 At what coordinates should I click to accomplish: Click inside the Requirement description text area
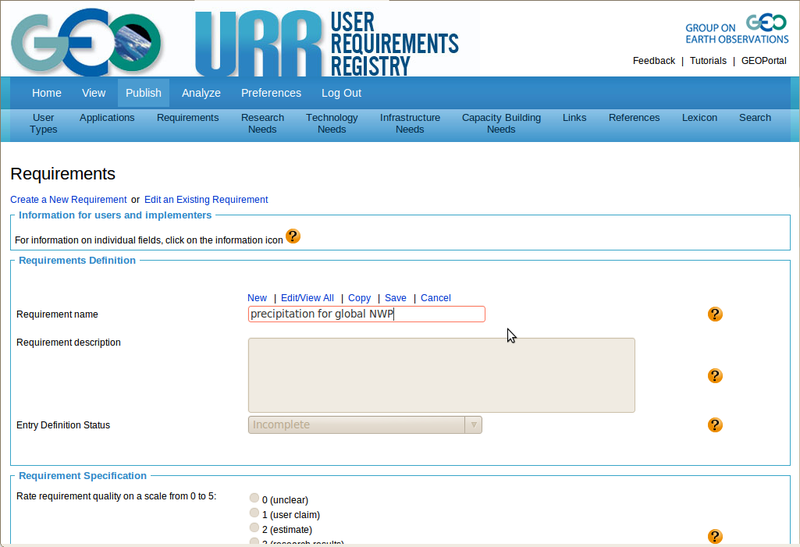(x=441, y=375)
